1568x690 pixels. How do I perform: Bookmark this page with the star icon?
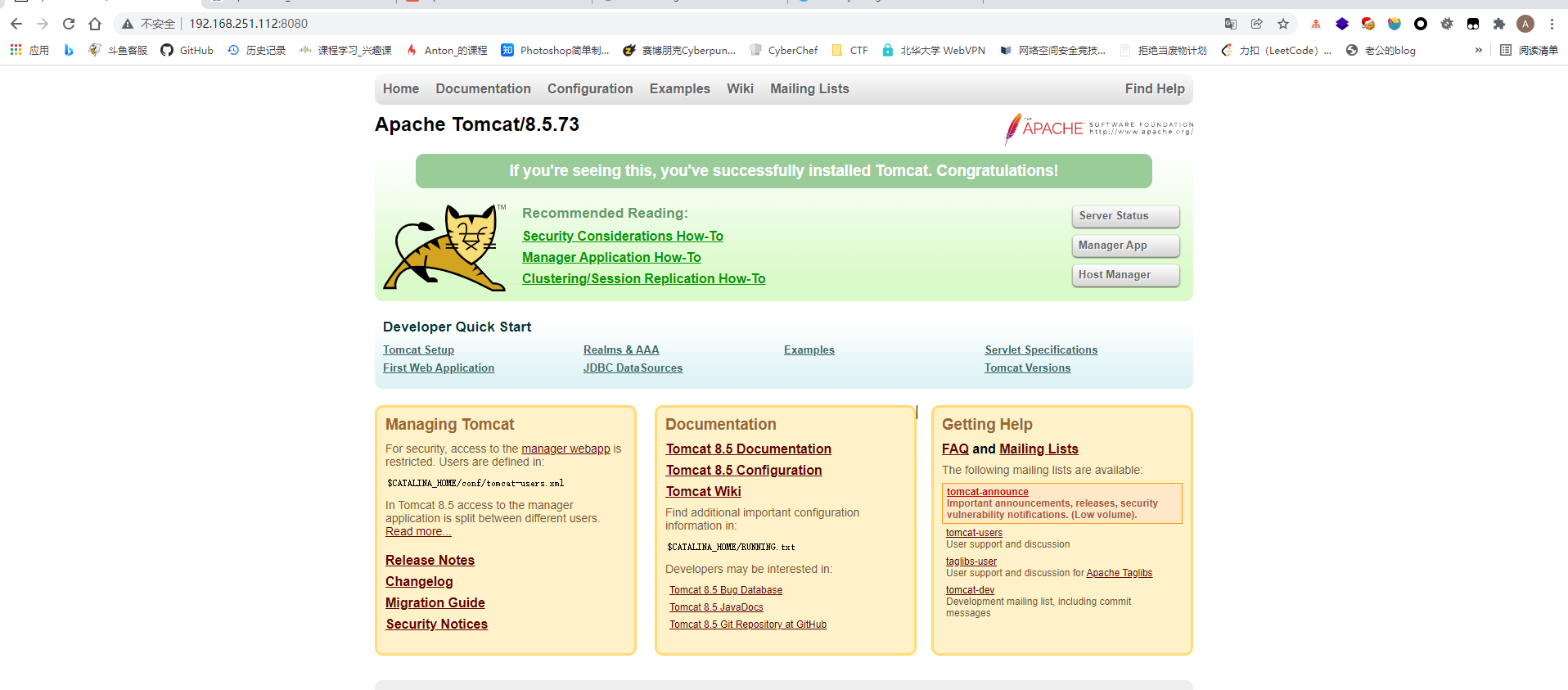pyautogui.click(x=1283, y=24)
